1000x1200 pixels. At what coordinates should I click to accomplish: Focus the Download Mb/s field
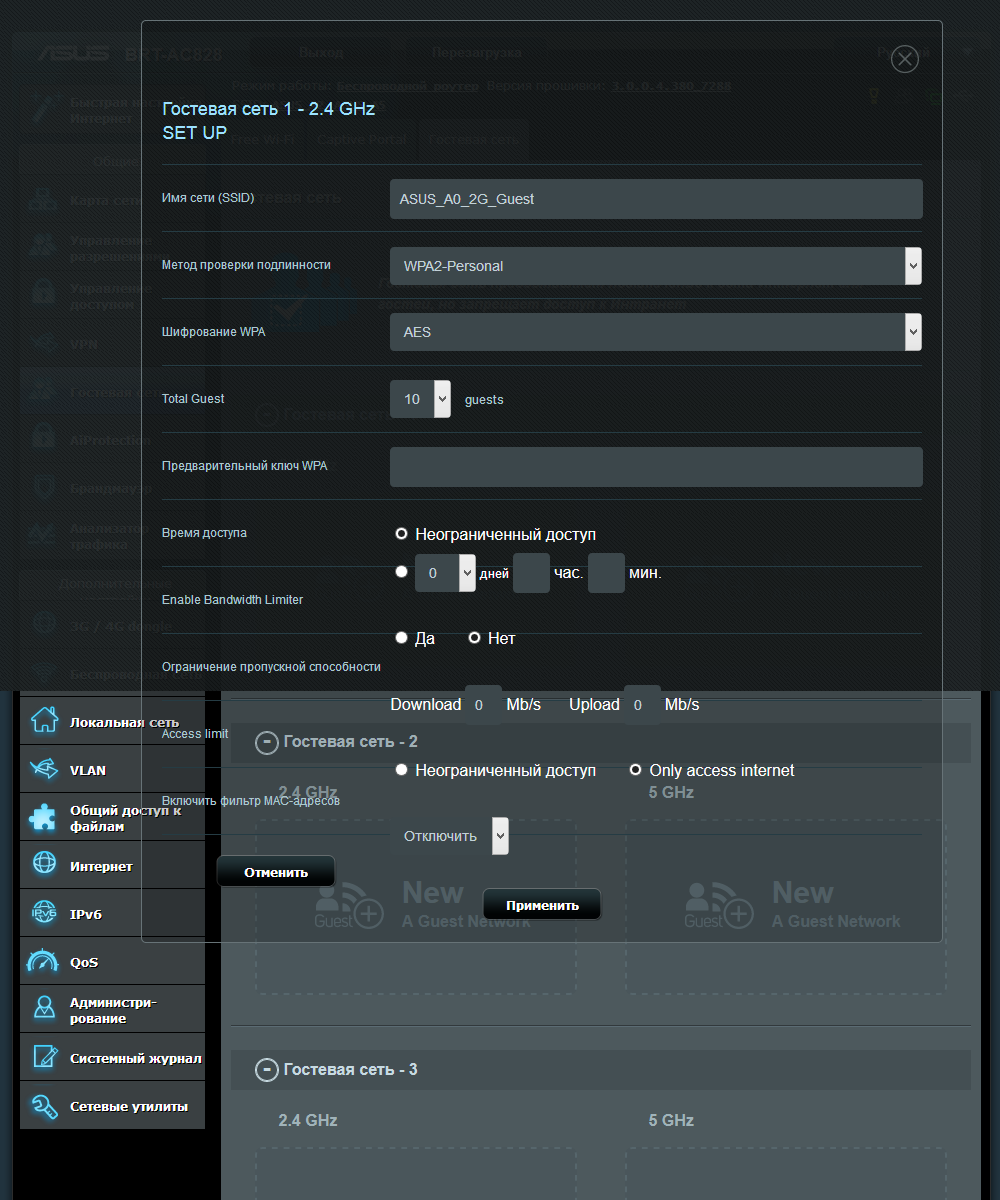483,705
